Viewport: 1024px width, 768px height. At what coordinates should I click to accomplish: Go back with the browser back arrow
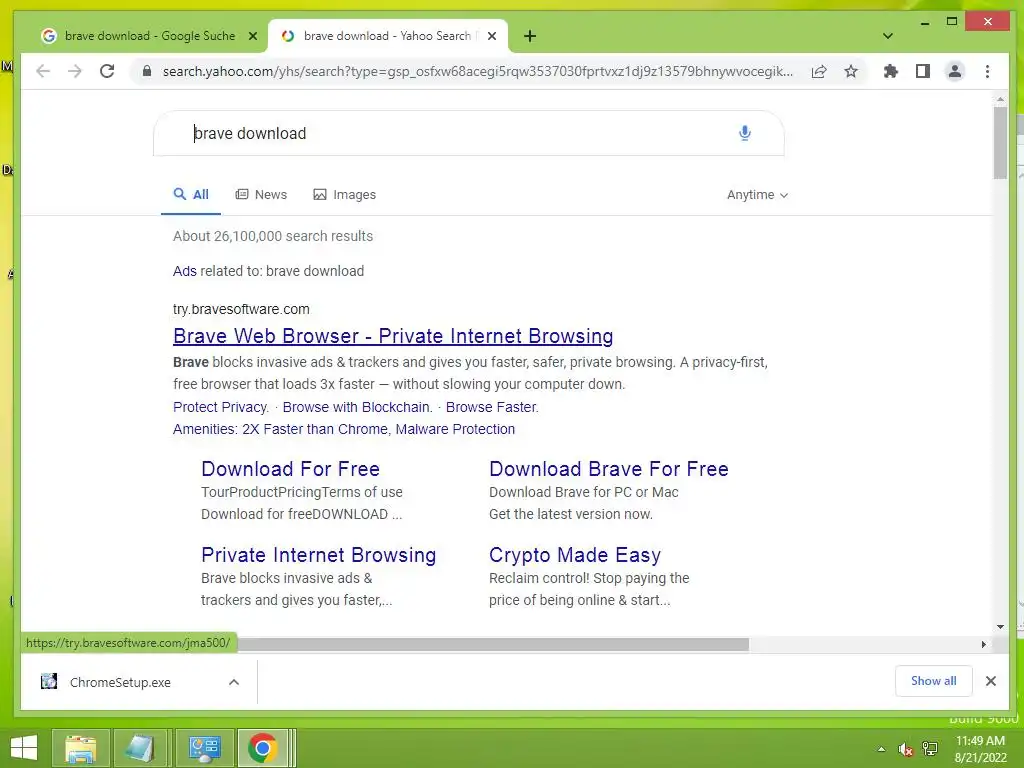(x=43, y=71)
